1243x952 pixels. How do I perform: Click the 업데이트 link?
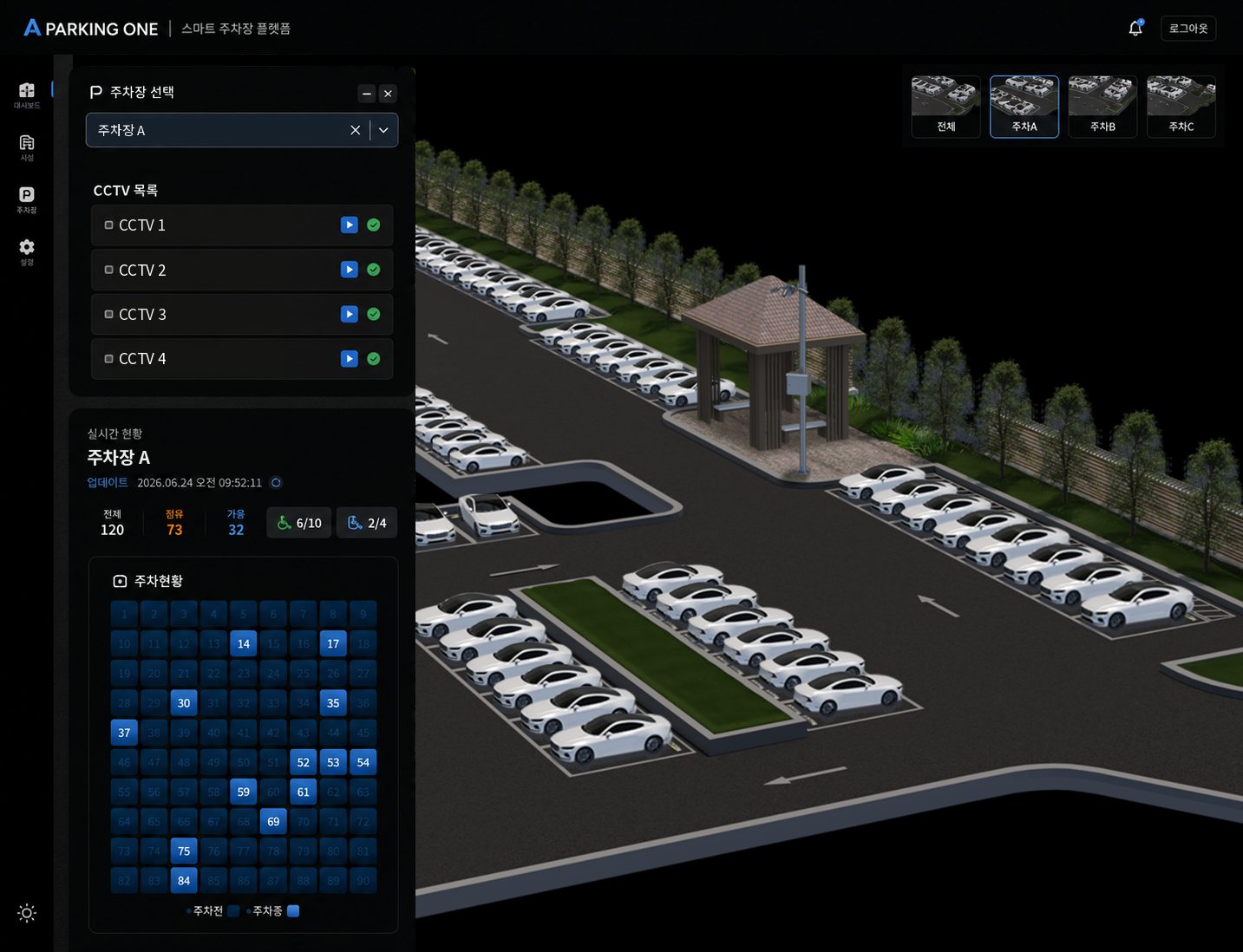coord(108,483)
